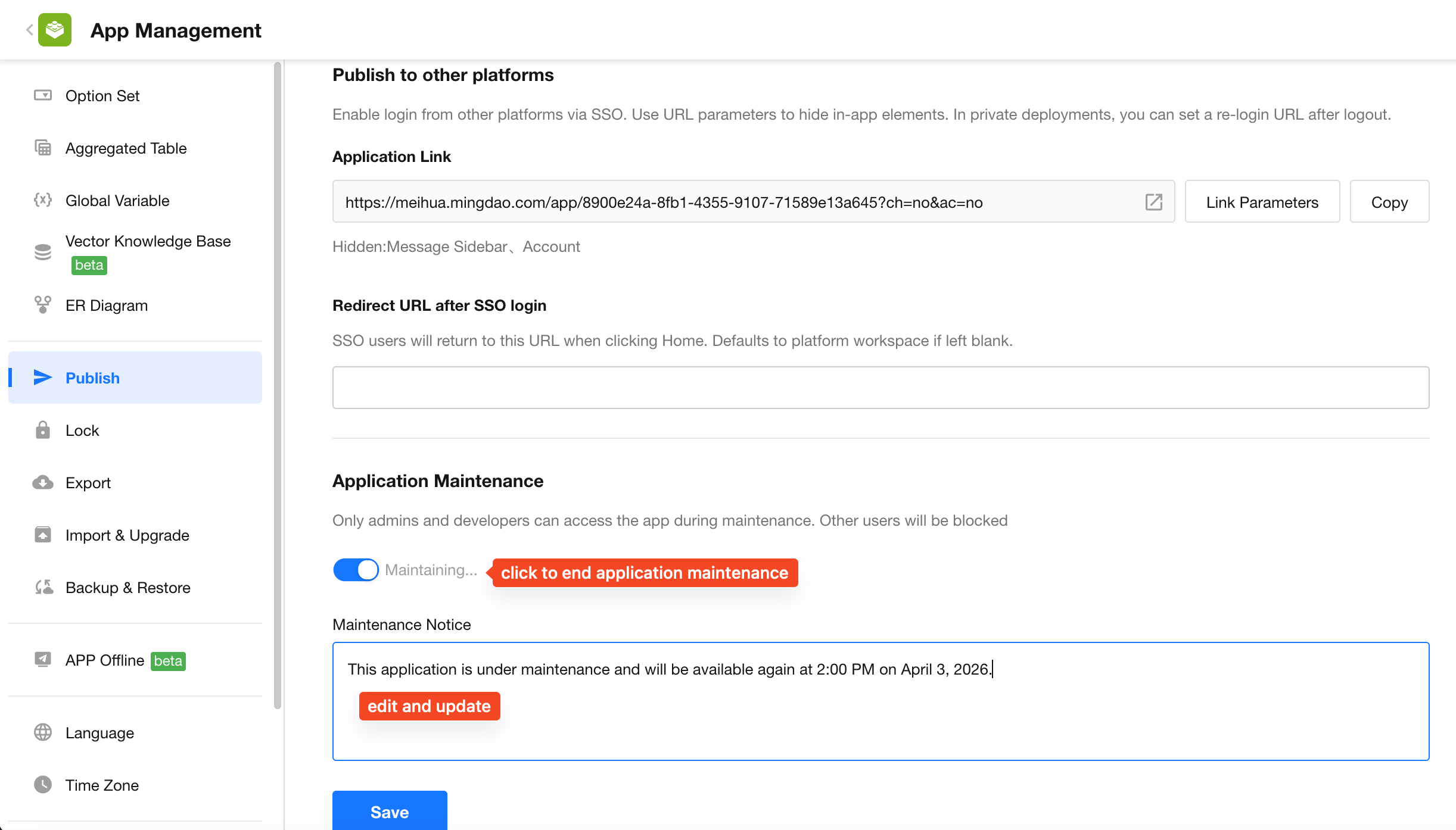The width and height of the screenshot is (1456, 830).
Task: Select Publish in the sidebar
Action: click(x=92, y=377)
